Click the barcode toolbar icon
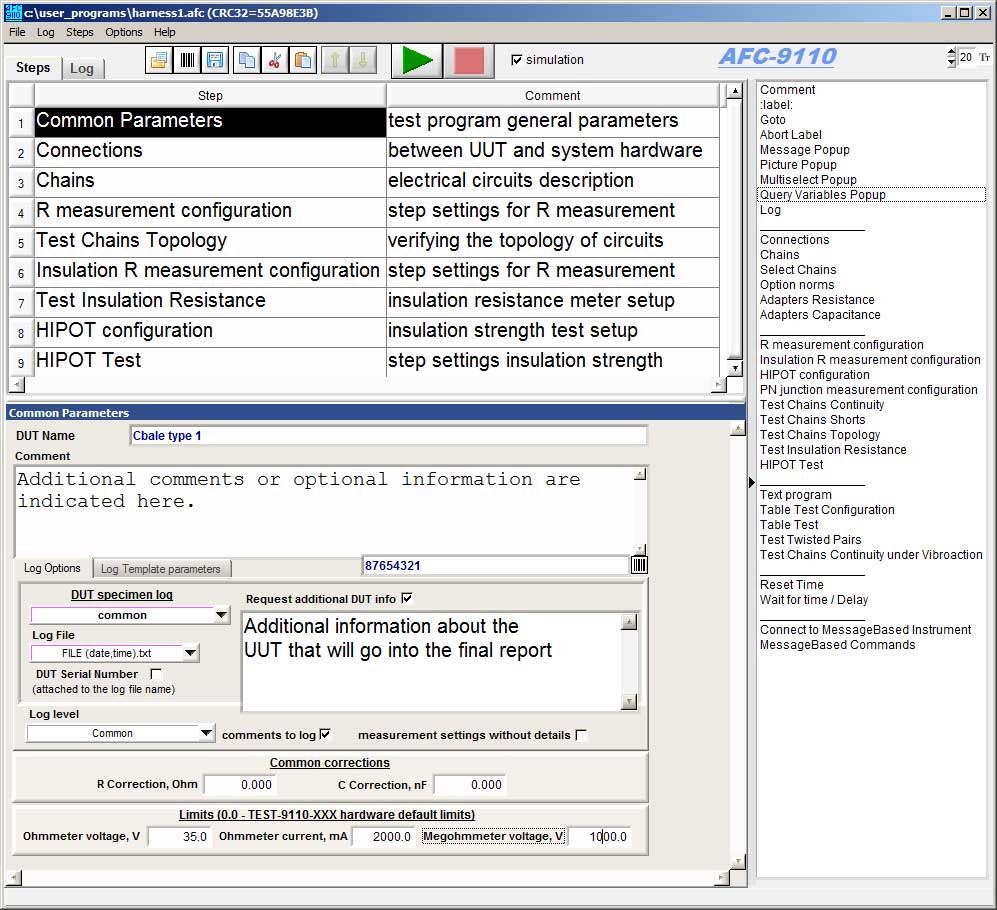The image size is (997, 910). point(187,60)
